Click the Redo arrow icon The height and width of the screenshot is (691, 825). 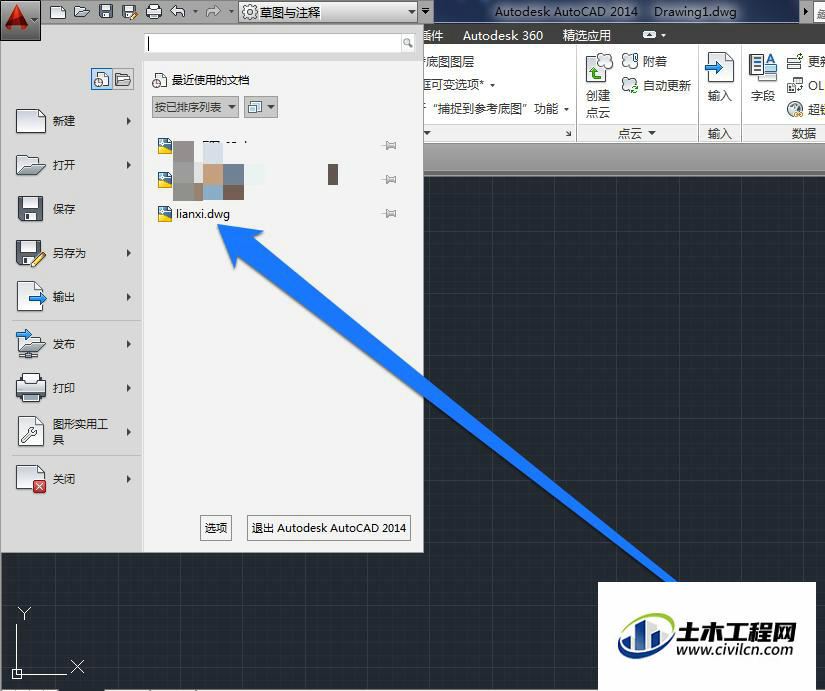tap(213, 11)
